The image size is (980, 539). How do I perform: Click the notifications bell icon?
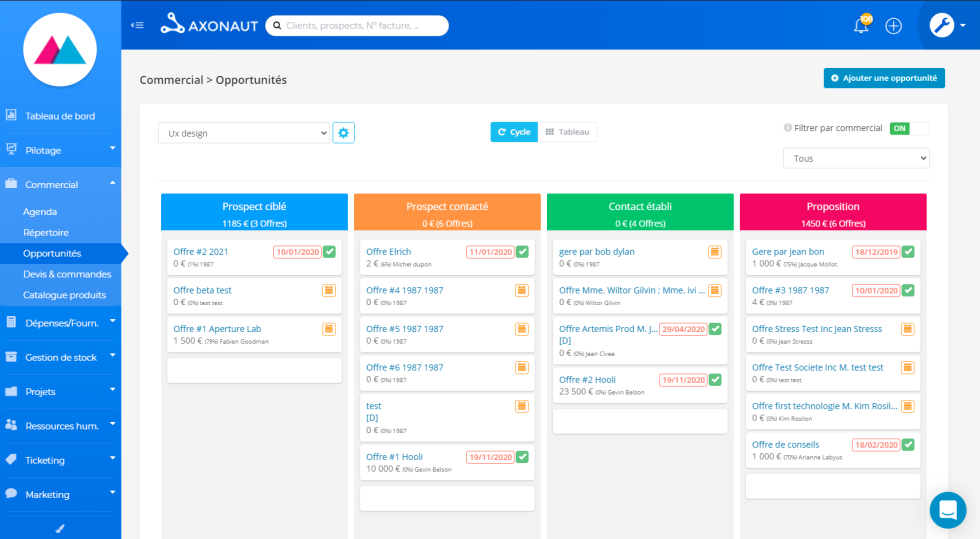861,26
